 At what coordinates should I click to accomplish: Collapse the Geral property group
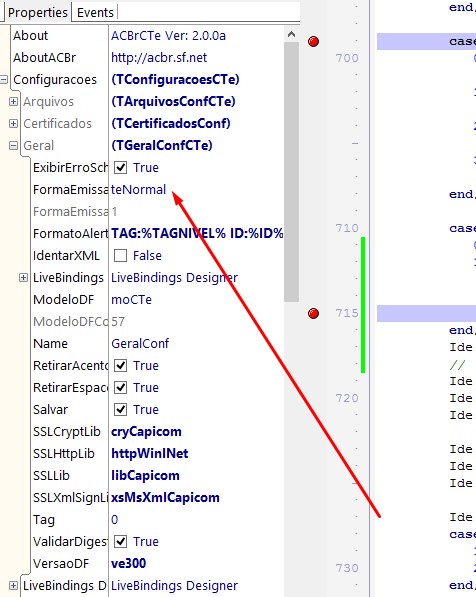[13, 146]
